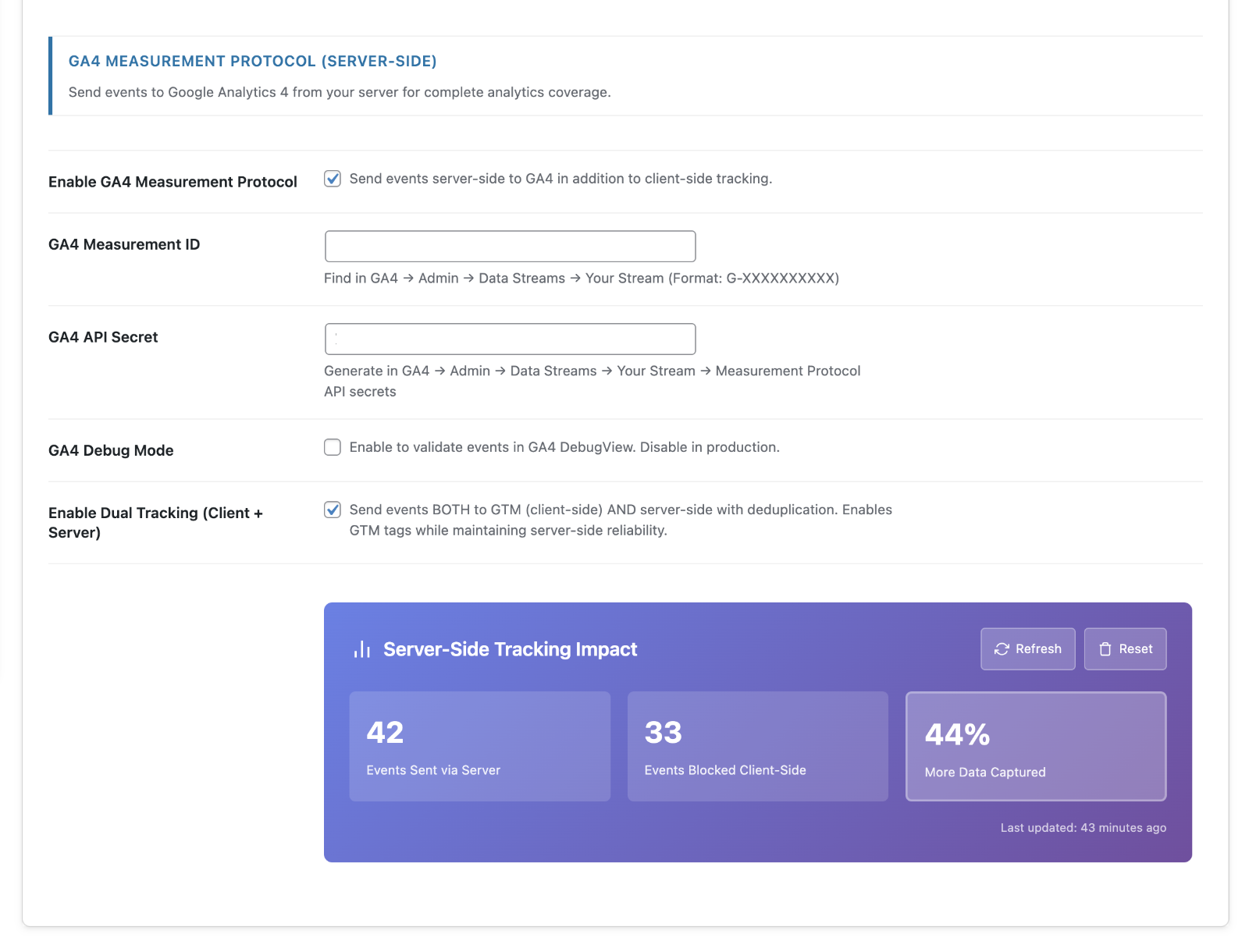This screenshot has height=952, width=1249.
Task: Select the 44% More Data Captured card
Action: 1036,745
